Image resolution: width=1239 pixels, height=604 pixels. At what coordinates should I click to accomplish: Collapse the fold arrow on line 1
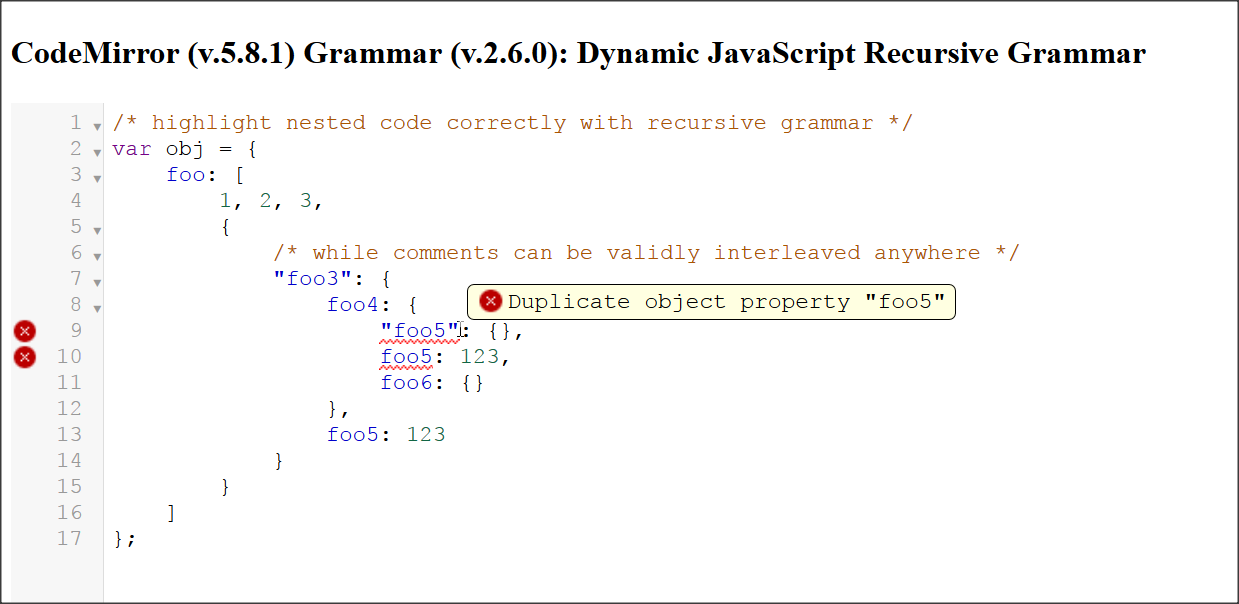click(97, 127)
